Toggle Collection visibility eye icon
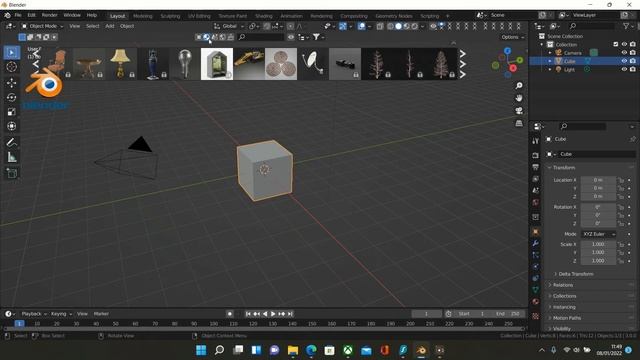 (624, 44)
